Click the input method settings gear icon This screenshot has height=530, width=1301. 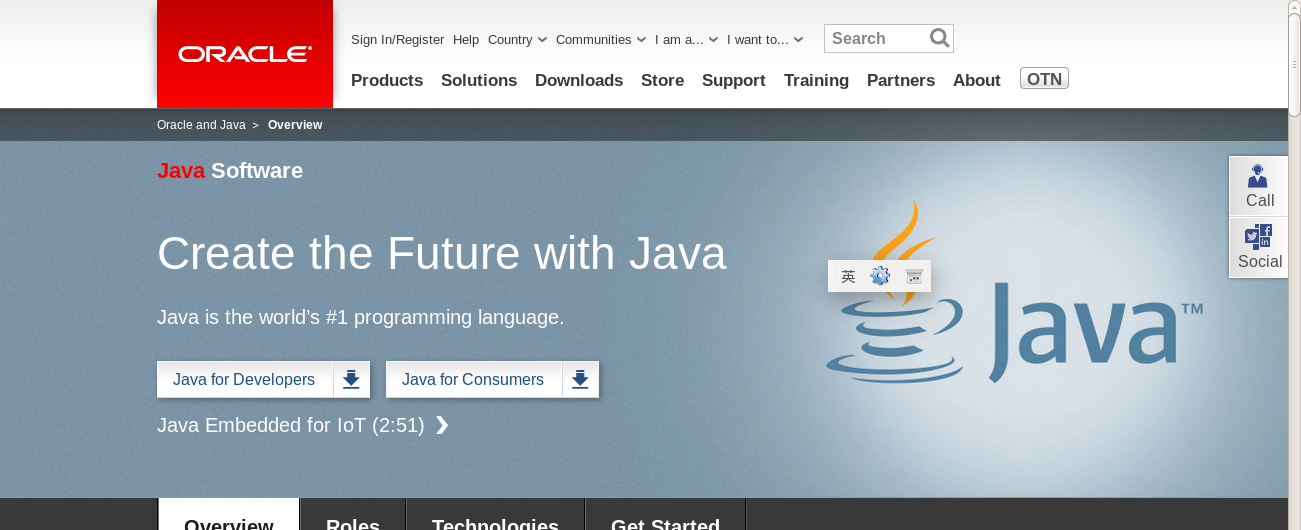880,276
